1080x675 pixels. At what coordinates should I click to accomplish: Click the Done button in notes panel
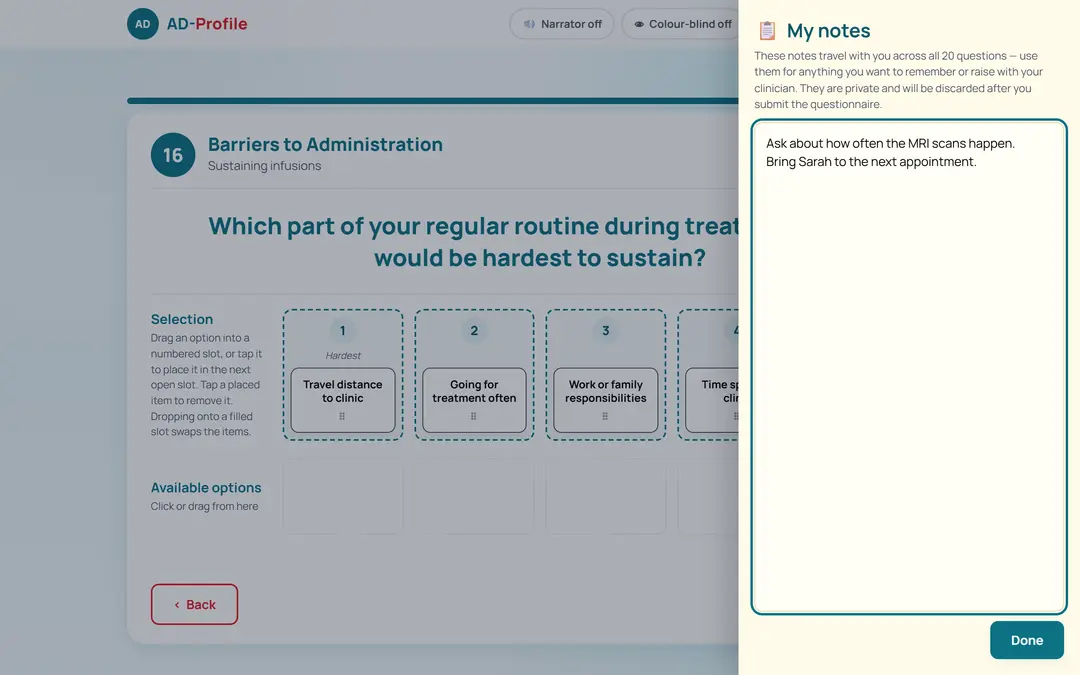click(1026, 640)
